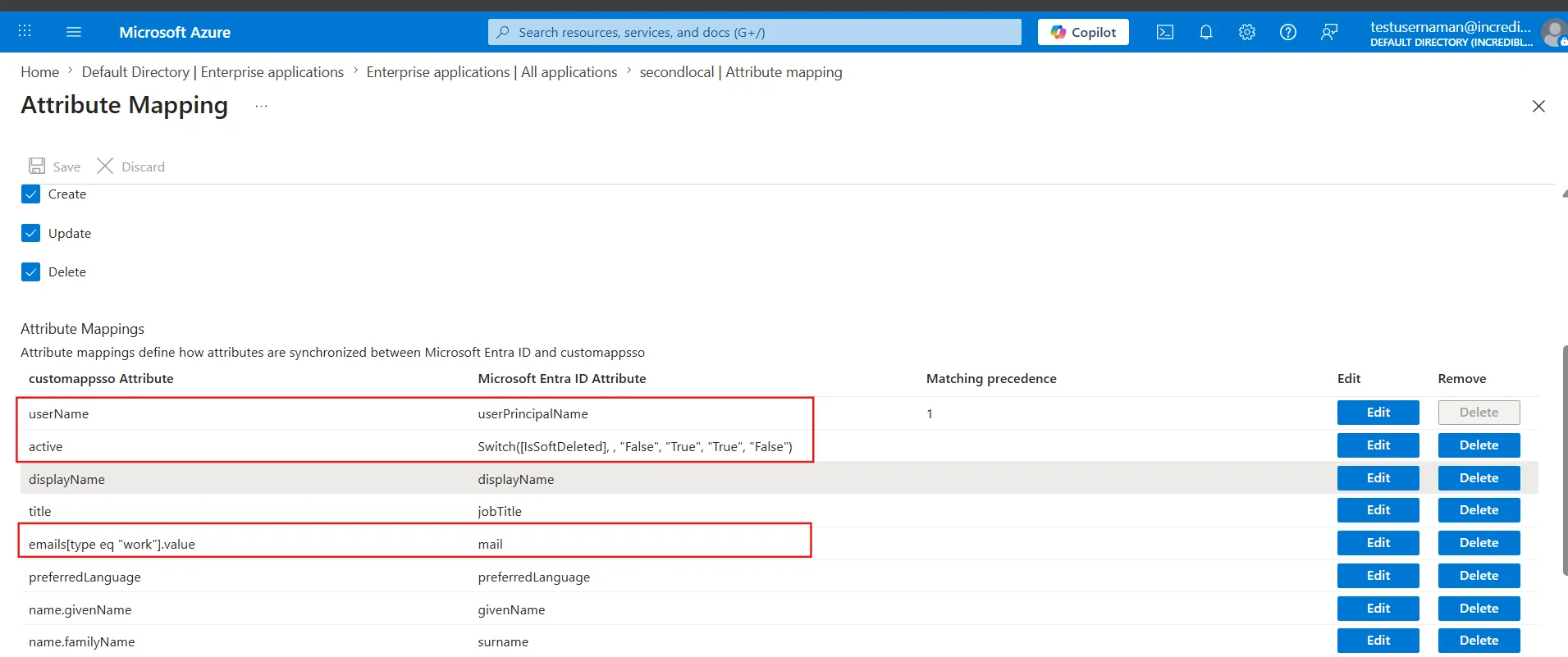
Task: Open the Azure apps grid icon
Action: coord(25,31)
